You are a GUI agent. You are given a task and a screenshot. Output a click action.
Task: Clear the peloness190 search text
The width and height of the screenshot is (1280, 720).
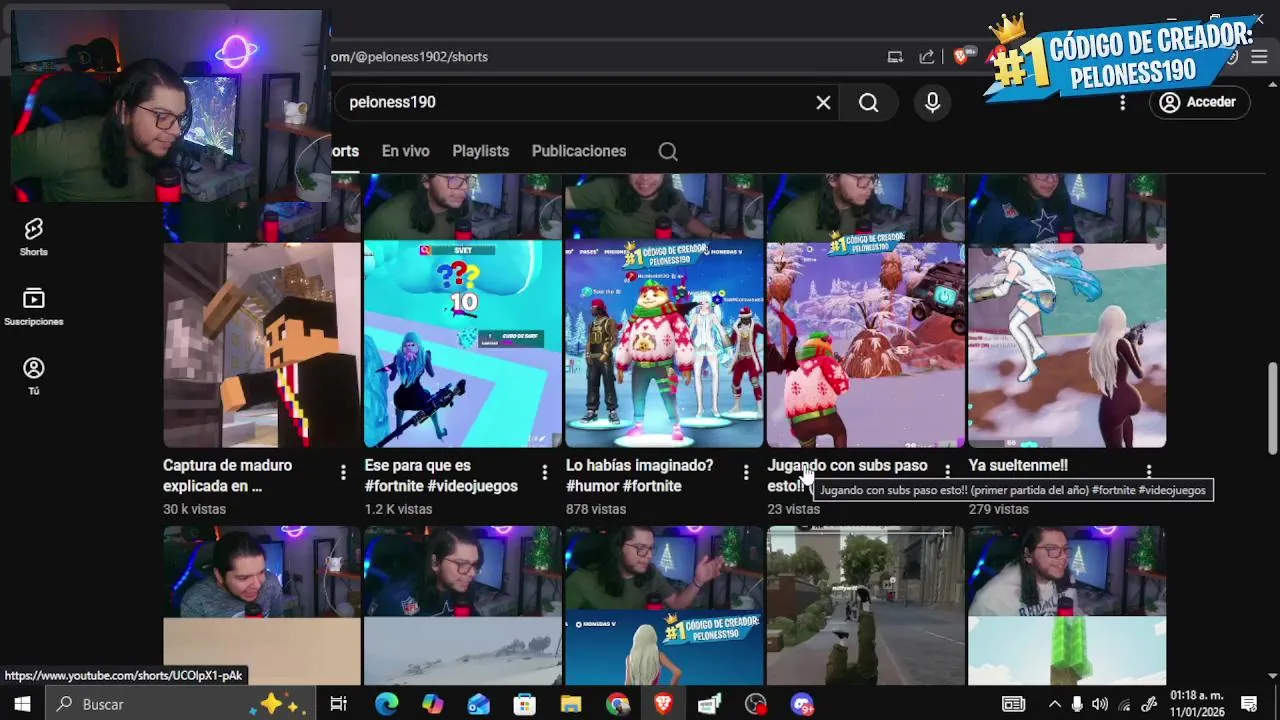tap(823, 102)
